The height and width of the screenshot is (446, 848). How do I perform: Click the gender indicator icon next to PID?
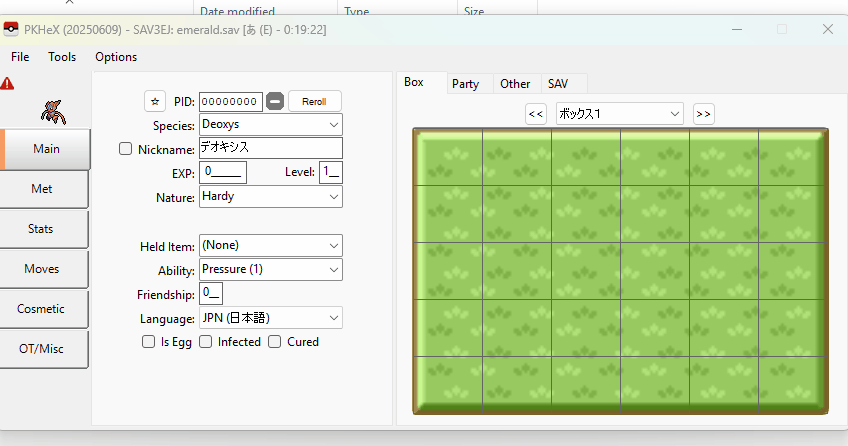pyautogui.click(x=275, y=101)
